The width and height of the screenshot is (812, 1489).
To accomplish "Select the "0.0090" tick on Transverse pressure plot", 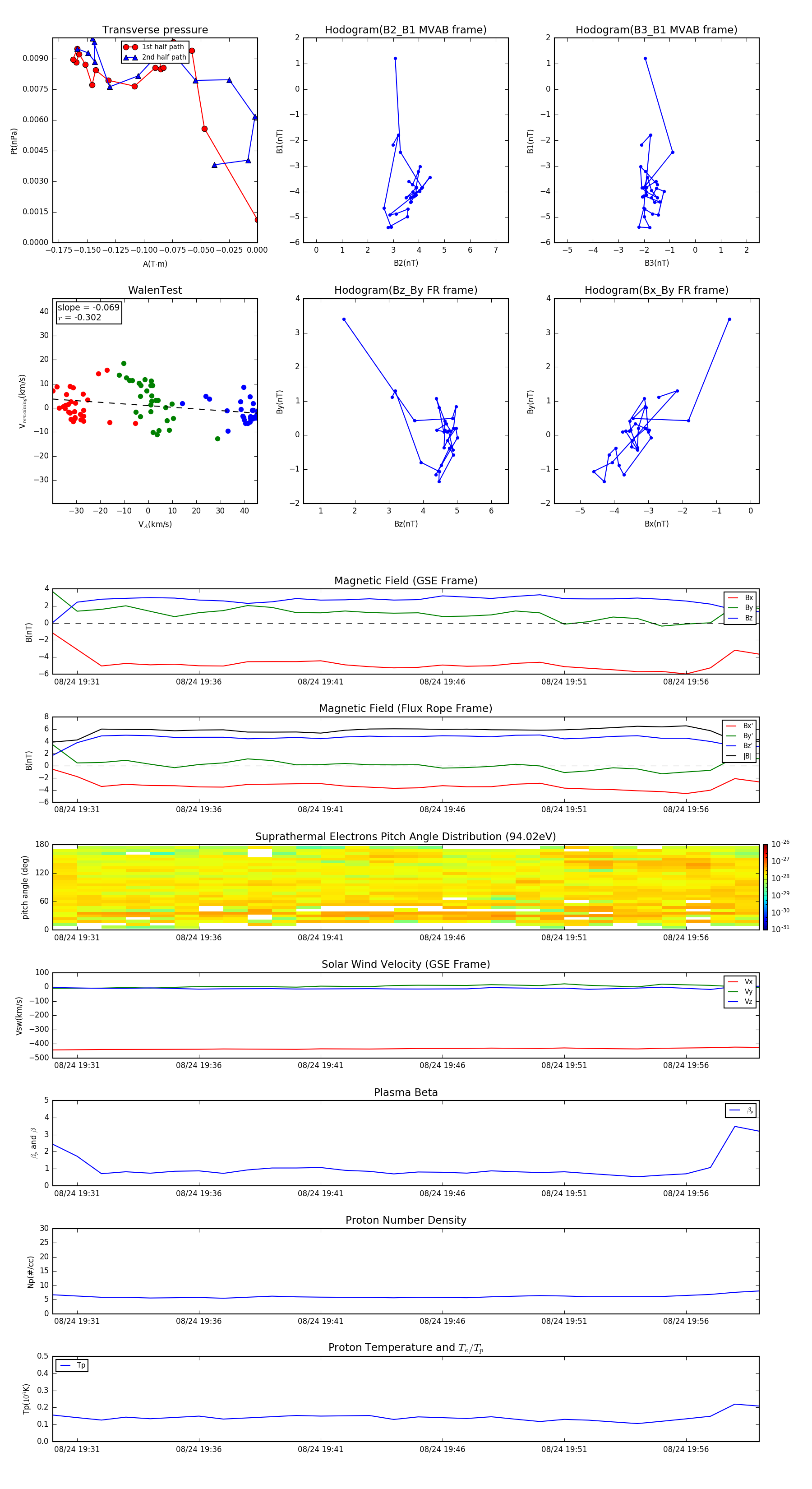I will (x=35, y=58).
